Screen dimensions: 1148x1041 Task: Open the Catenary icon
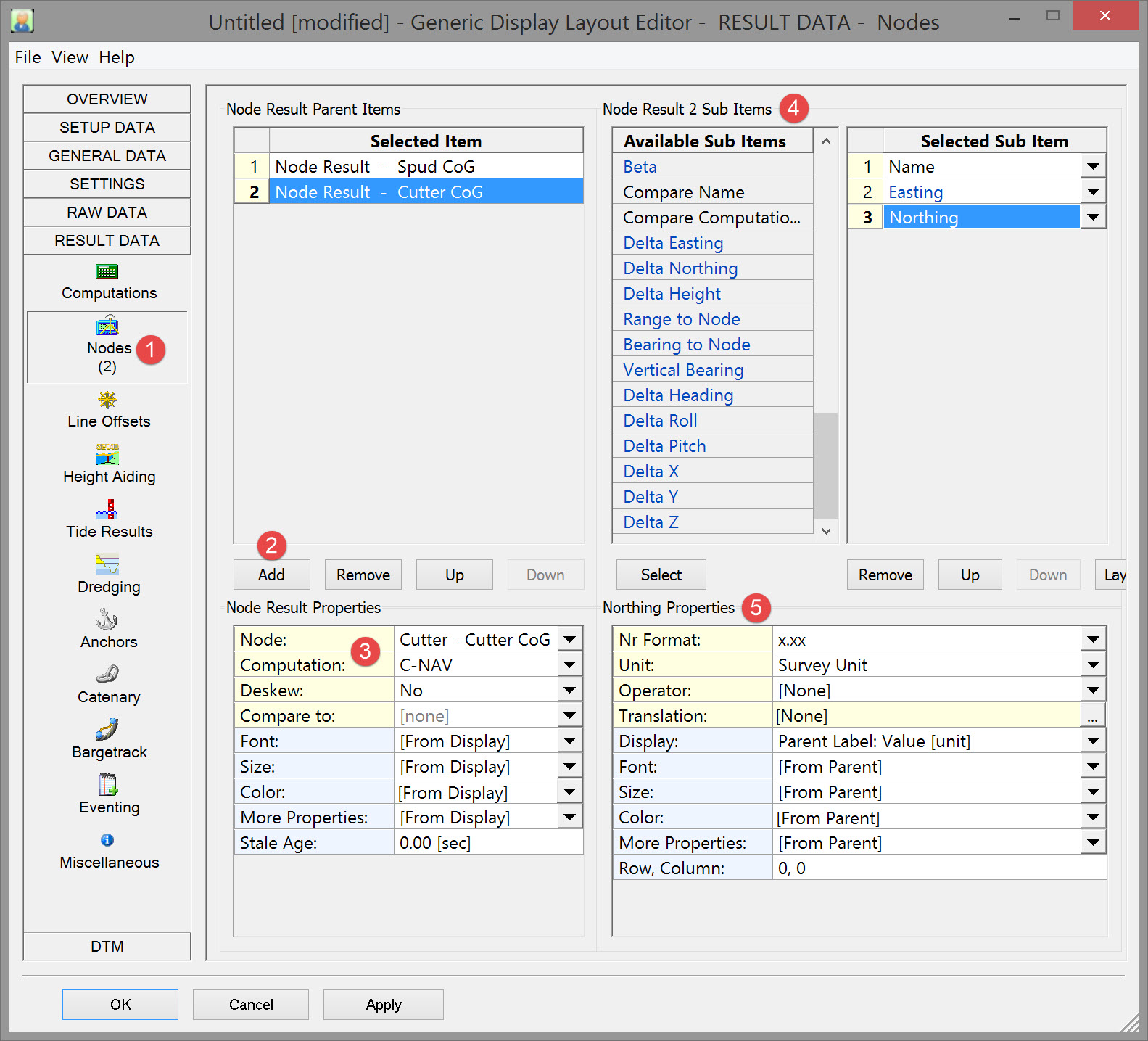[x=107, y=675]
